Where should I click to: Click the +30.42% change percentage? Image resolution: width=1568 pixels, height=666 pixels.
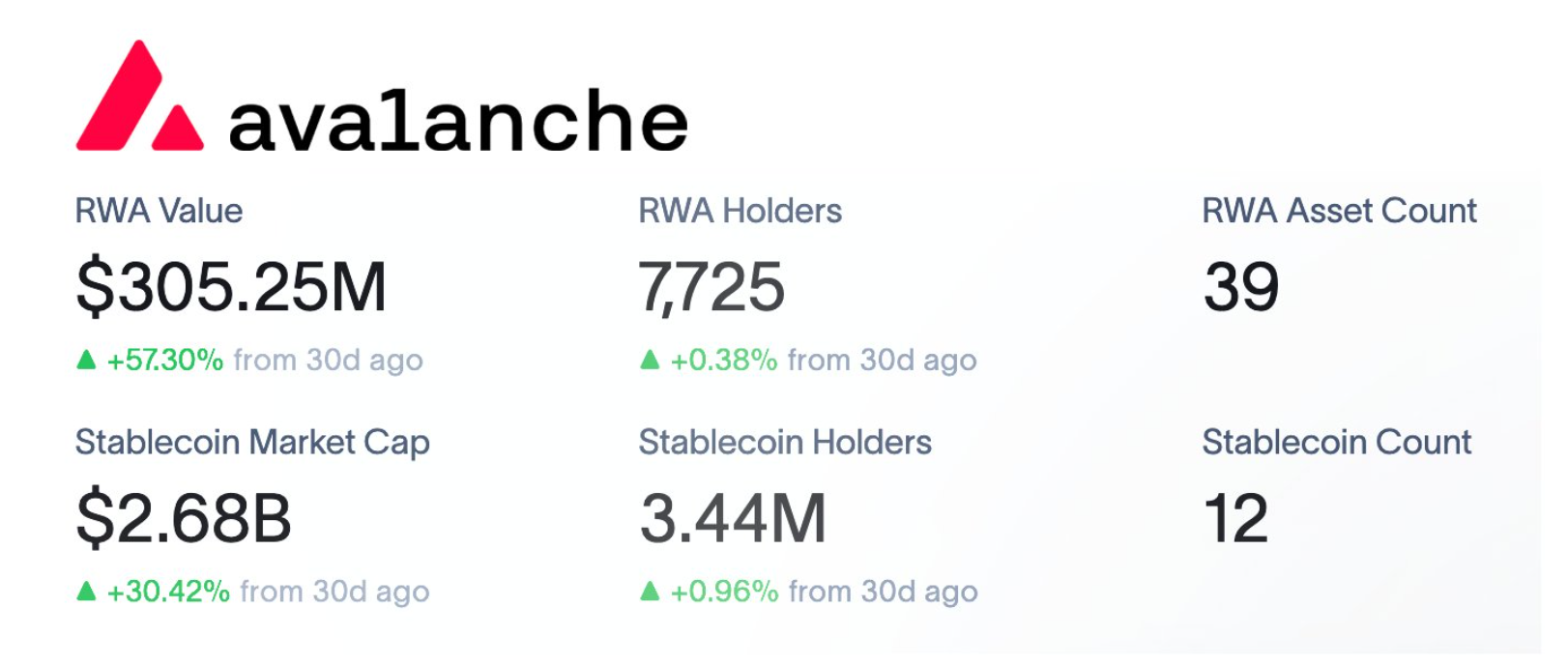point(168,592)
